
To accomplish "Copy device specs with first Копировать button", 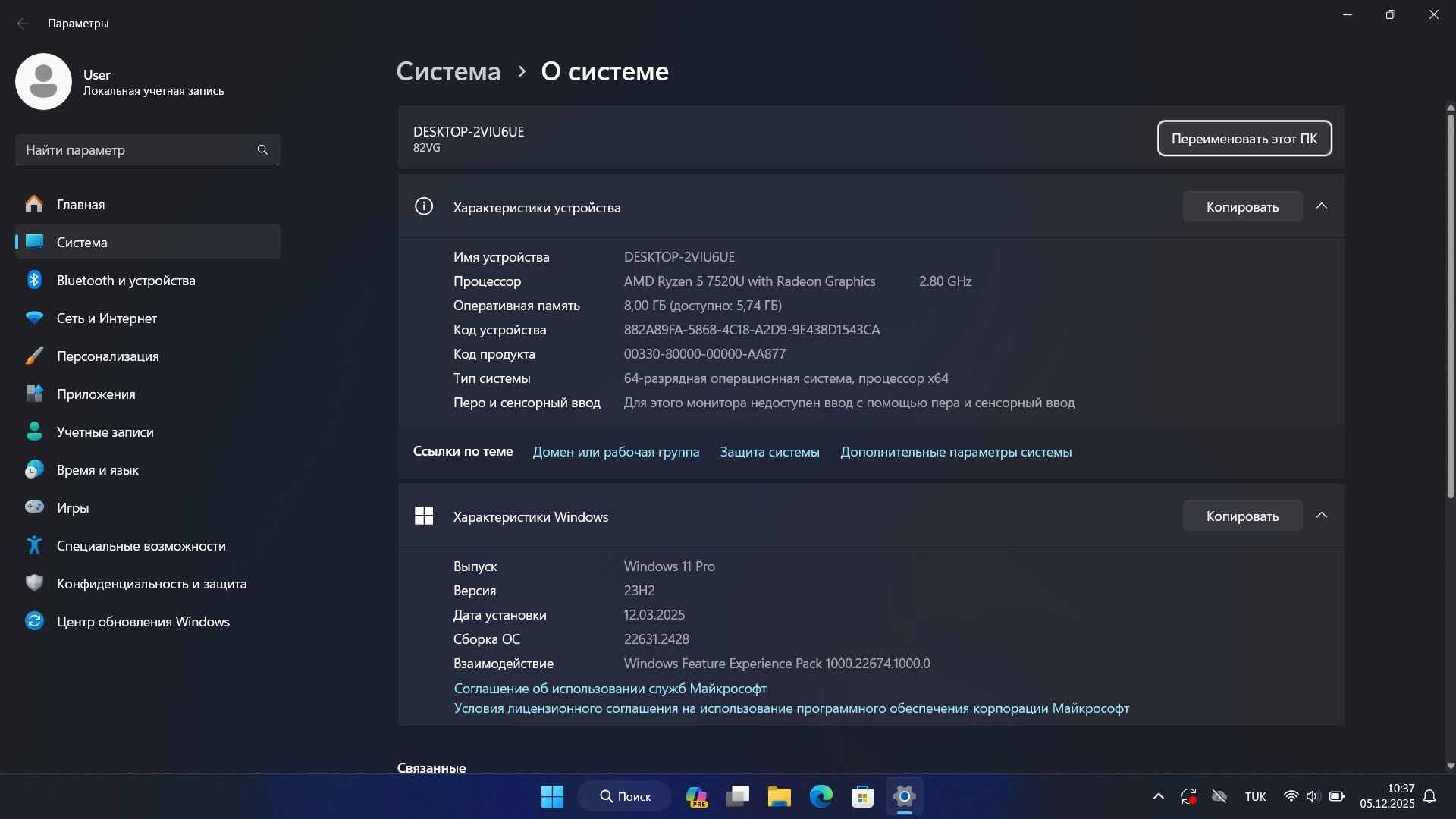I will 1242,206.
